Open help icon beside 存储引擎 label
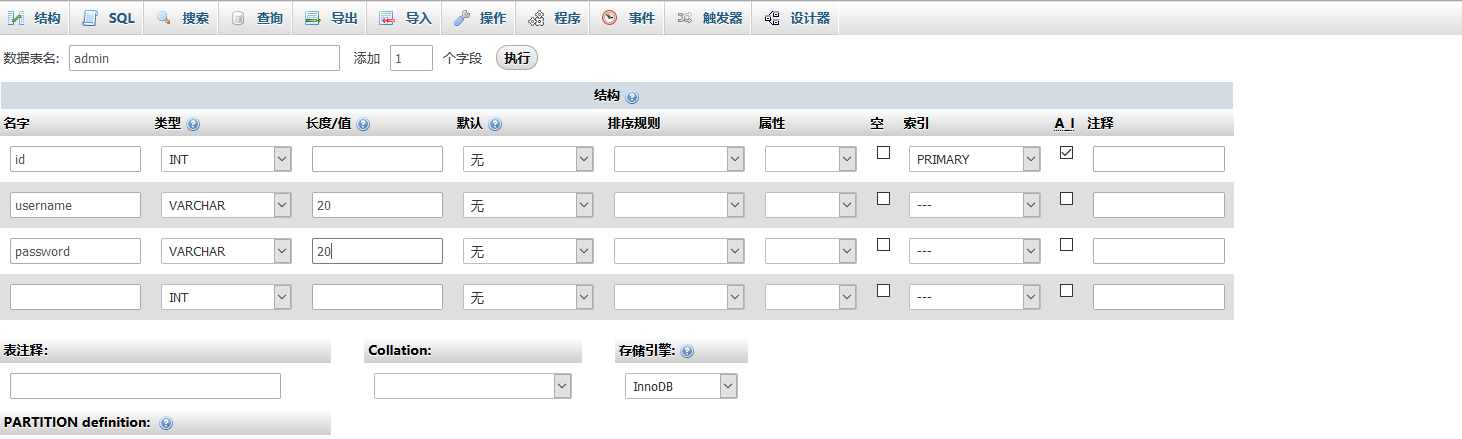1462x439 pixels. 687,352
